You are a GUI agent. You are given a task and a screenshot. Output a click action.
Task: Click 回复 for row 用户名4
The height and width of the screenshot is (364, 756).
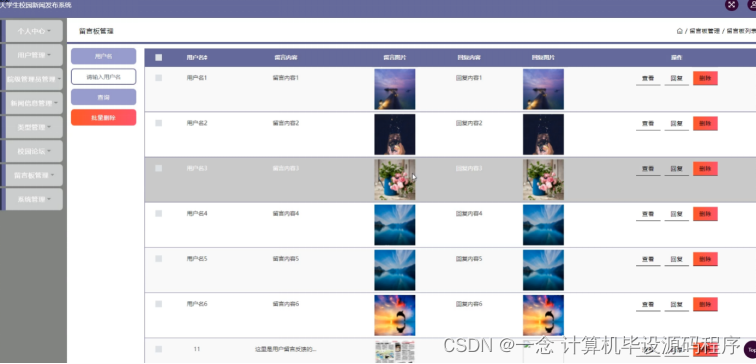[x=677, y=215]
